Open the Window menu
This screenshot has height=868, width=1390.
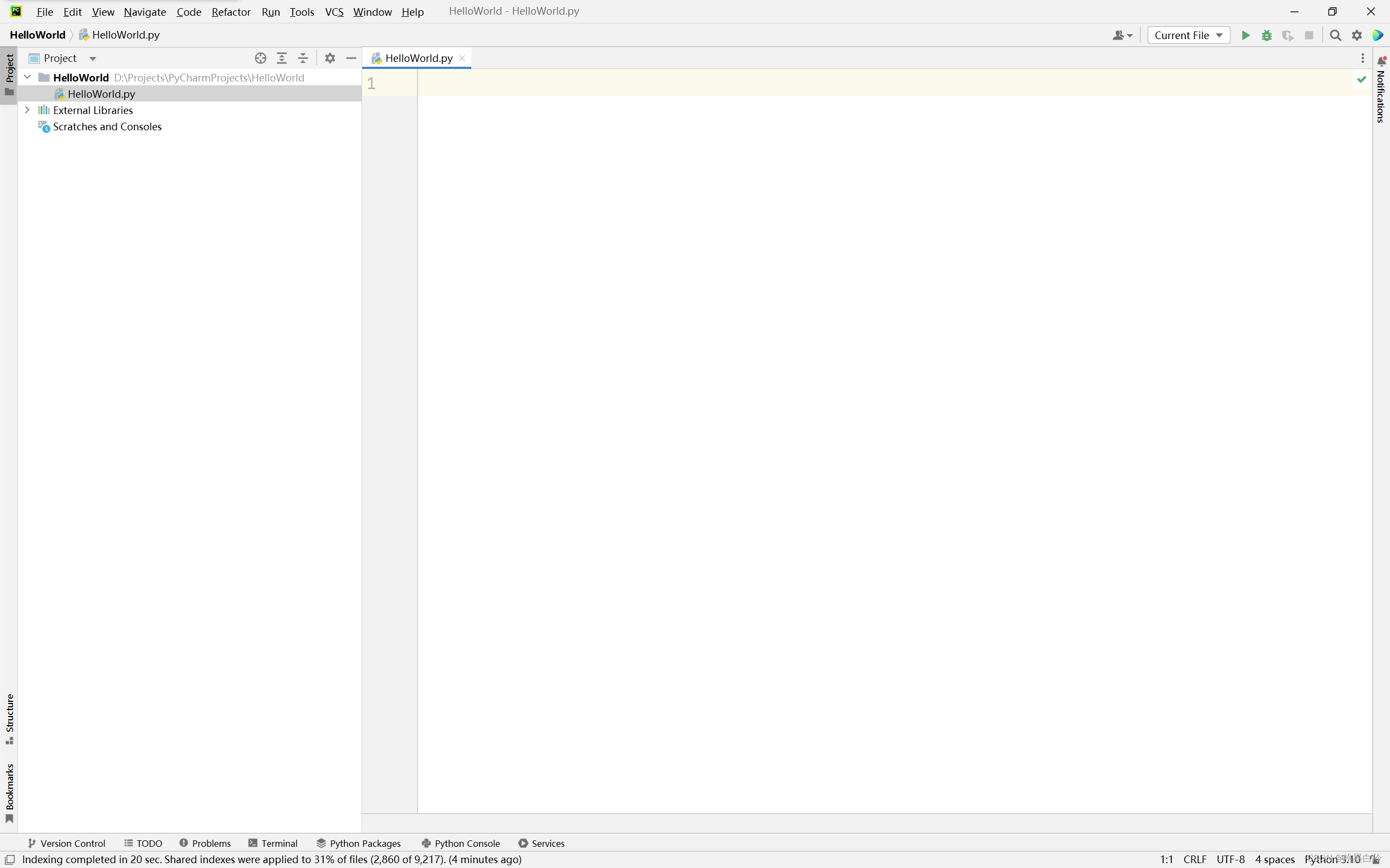[372, 11]
